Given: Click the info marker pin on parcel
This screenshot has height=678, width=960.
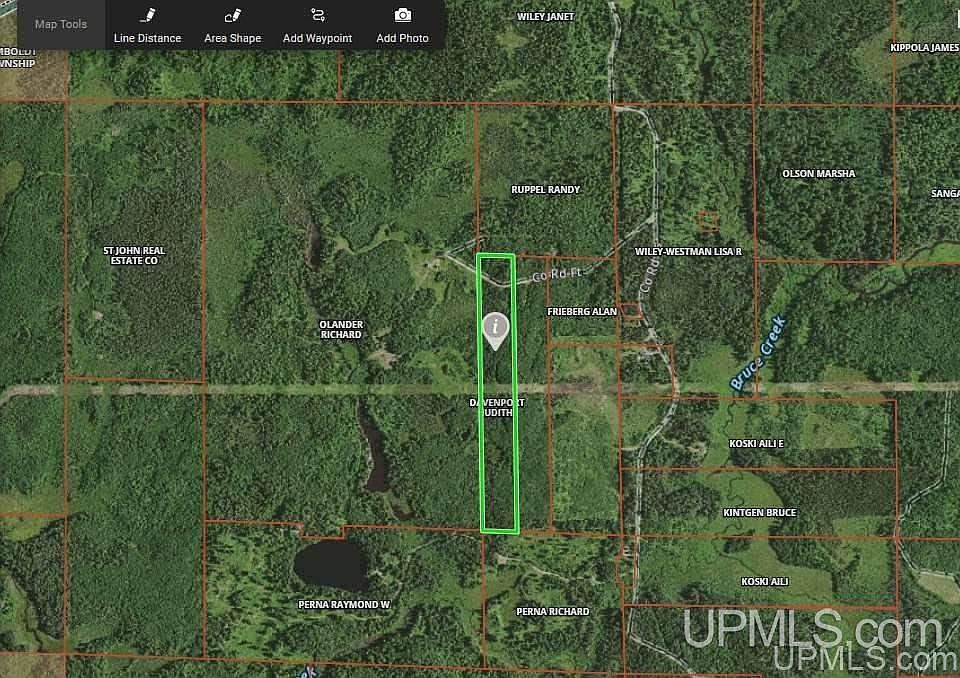Looking at the screenshot, I should coord(495,331).
